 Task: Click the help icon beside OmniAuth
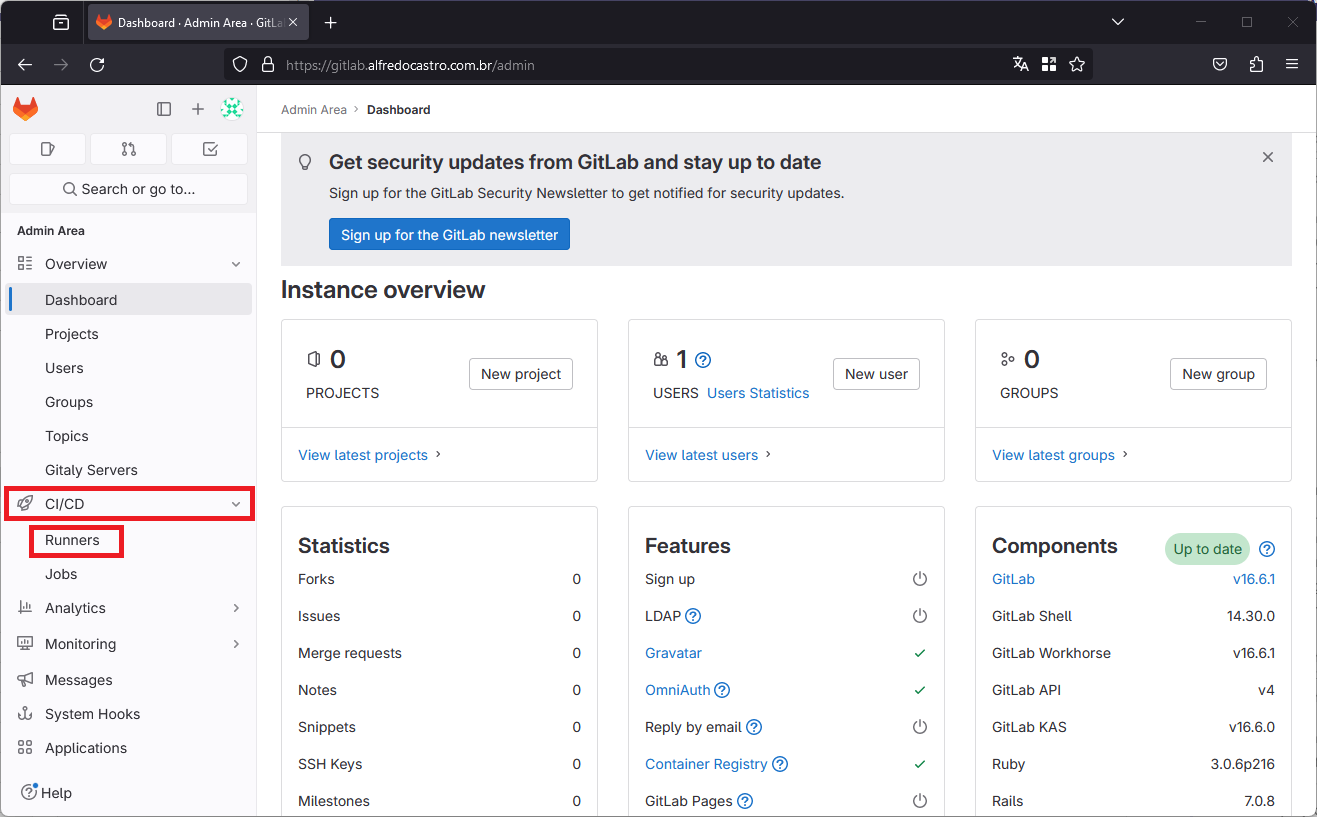pos(722,690)
